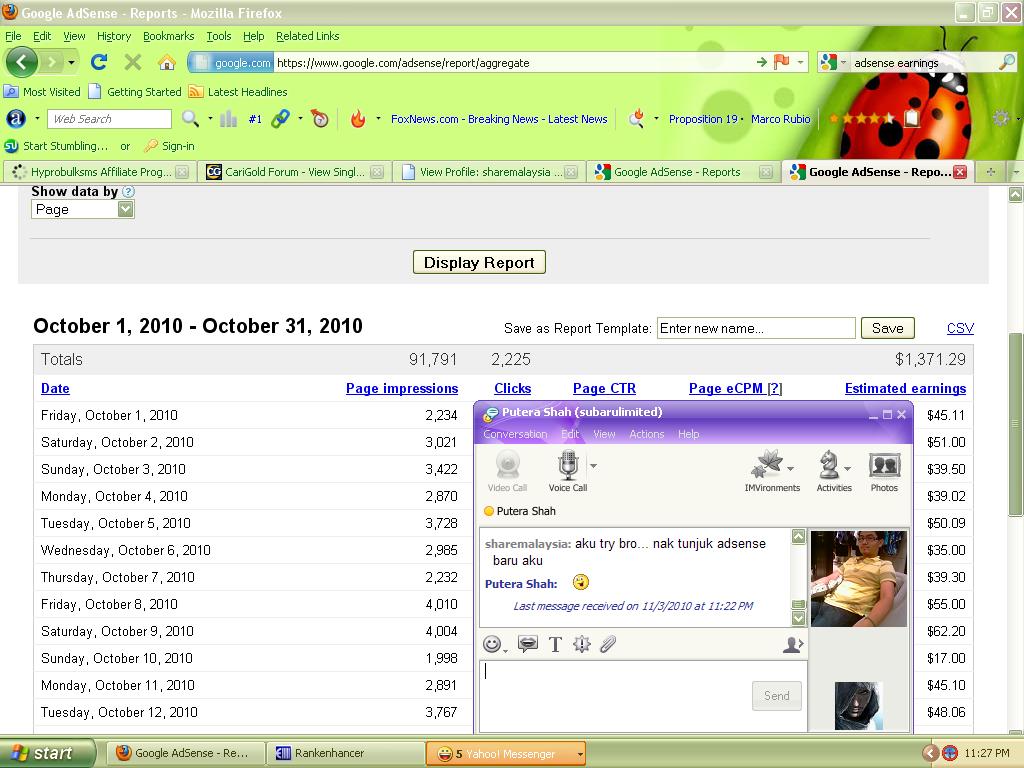Open the Tools menu in Firefox
Screen dimensions: 1024x768
pyautogui.click(x=219, y=36)
